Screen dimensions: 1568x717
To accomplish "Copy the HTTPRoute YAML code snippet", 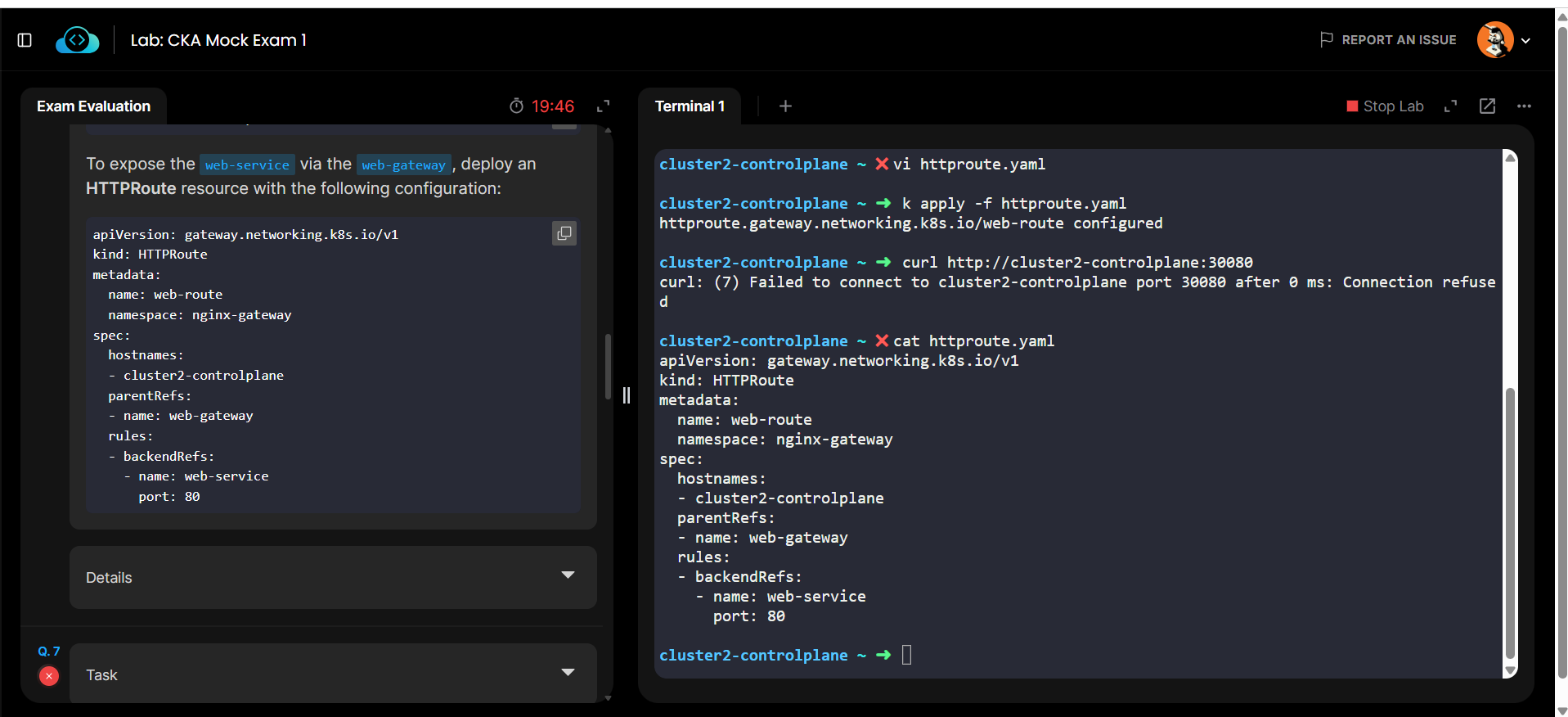I will point(564,234).
